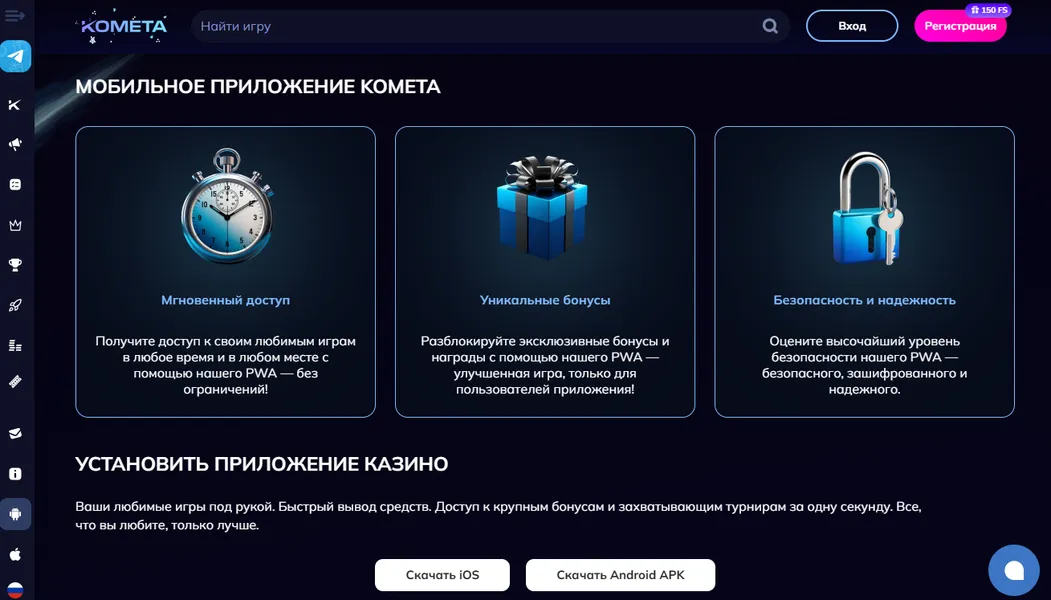Open the info icon in the sidebar
The width and height of the screenshot is (1051, 600).
(x=16, y=473)
